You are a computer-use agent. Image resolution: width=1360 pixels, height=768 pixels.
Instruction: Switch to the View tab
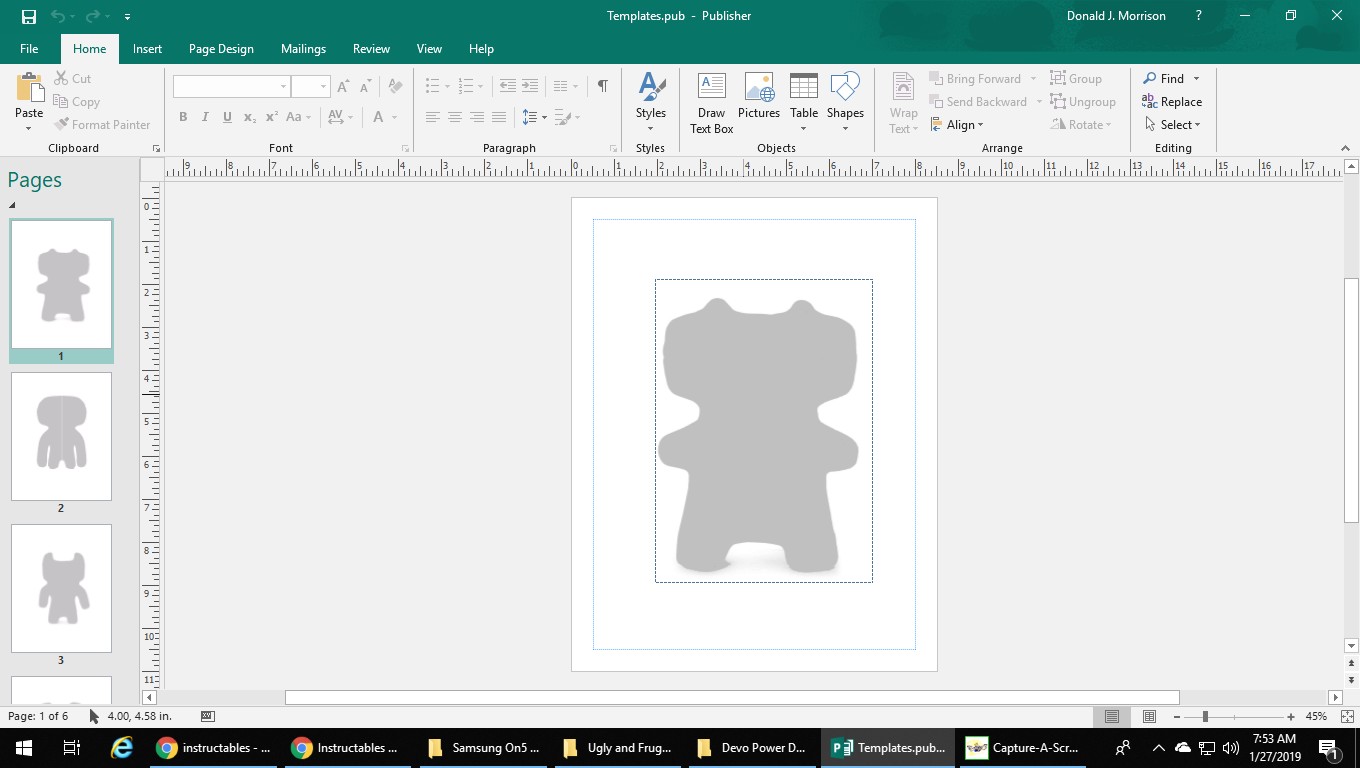(429, 48)
